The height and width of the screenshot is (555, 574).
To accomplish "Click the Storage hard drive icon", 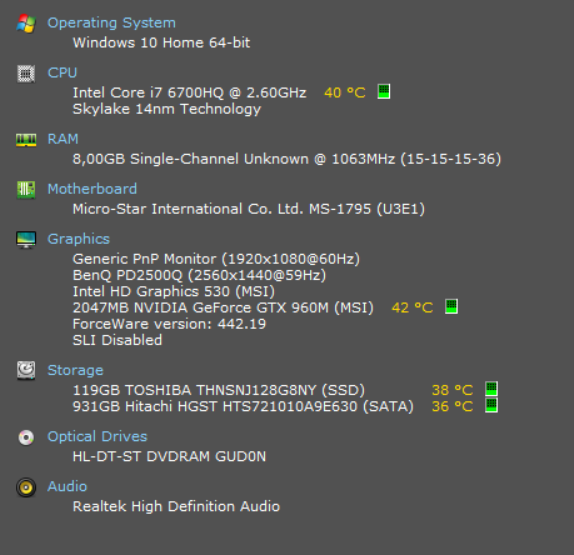I will click(26, 370).
